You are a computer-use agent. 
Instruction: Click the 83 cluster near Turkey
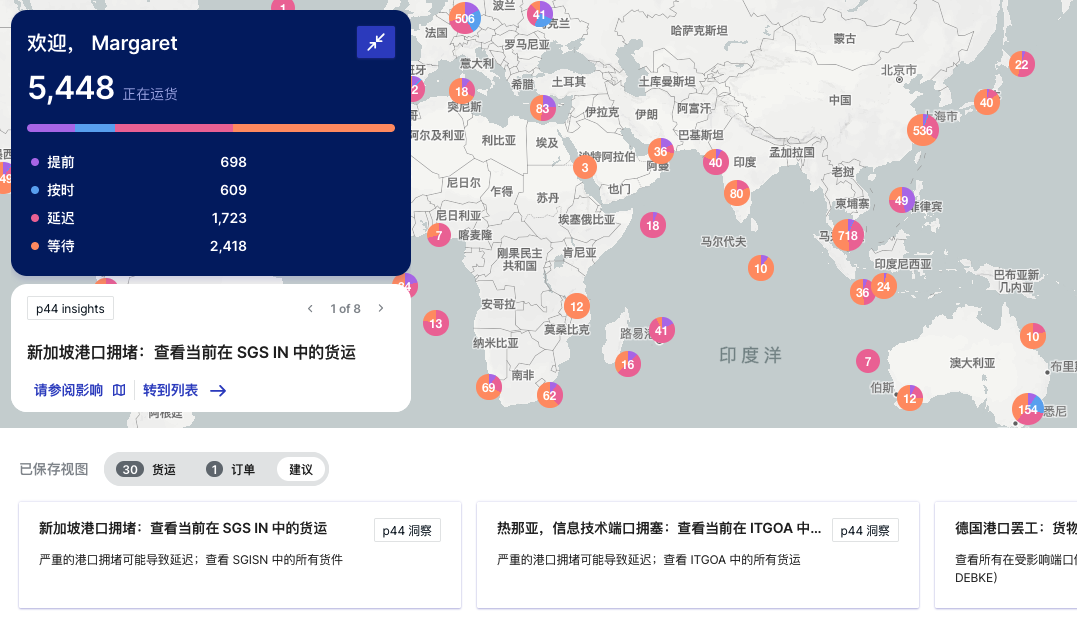tap(543, 108)
